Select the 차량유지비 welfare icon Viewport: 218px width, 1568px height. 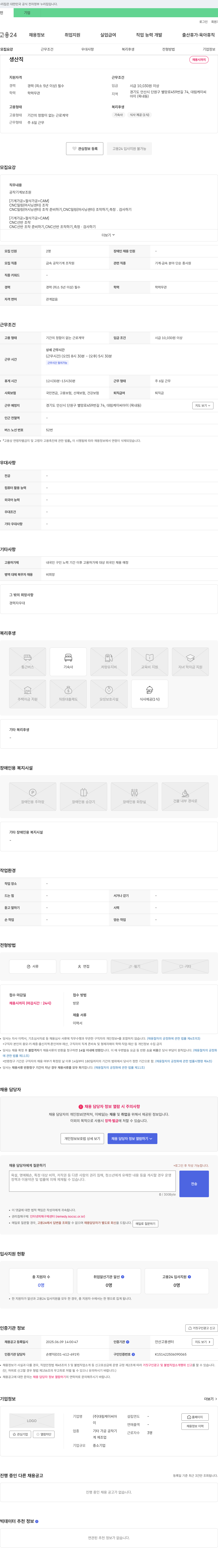pos(109,662)
